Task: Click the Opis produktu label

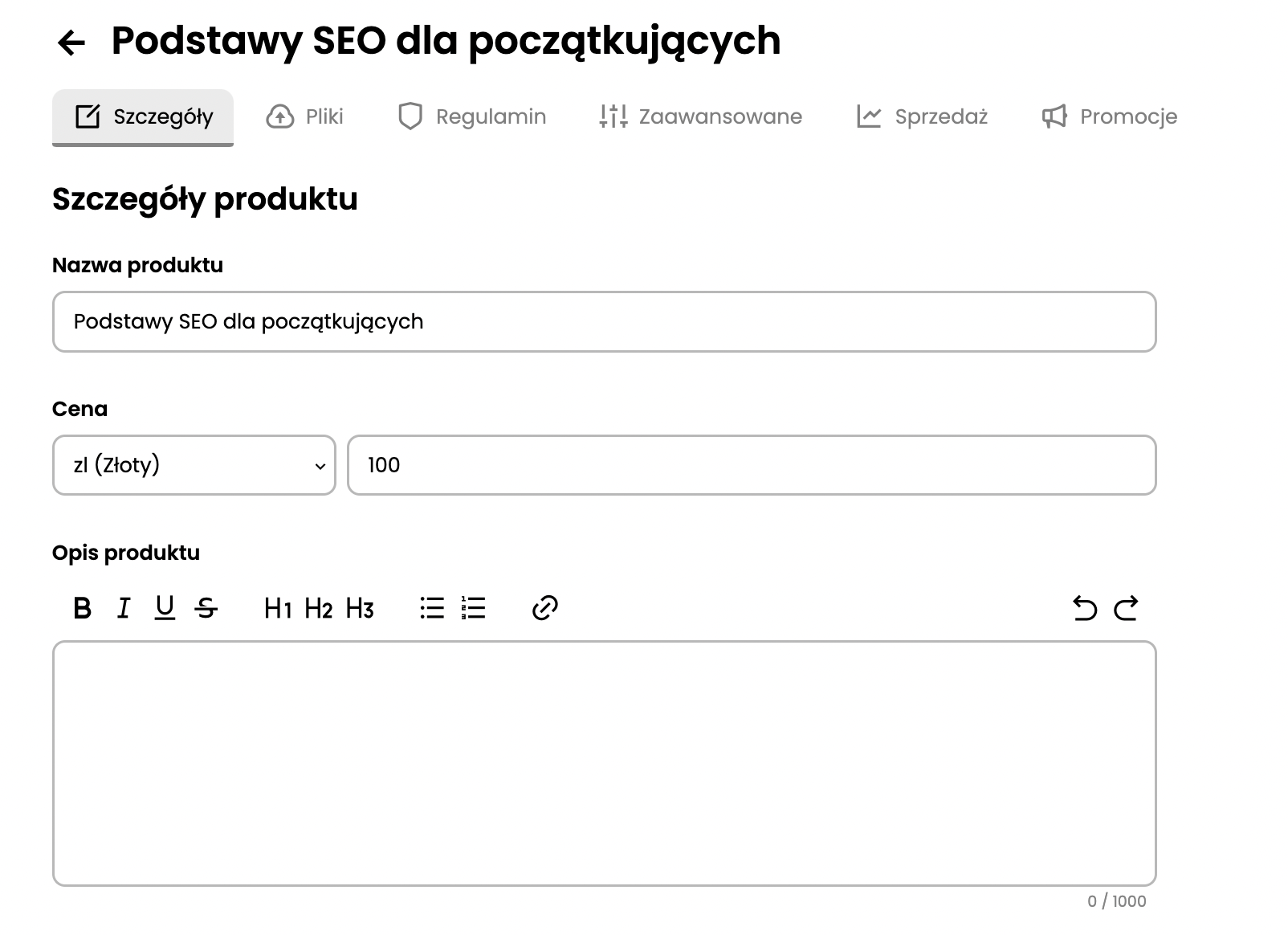Action: point(126,553)
